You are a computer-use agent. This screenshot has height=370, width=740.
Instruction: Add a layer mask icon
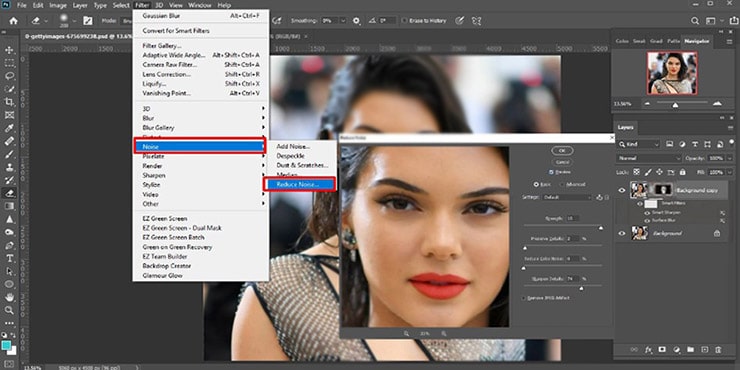tap(662, 350)
